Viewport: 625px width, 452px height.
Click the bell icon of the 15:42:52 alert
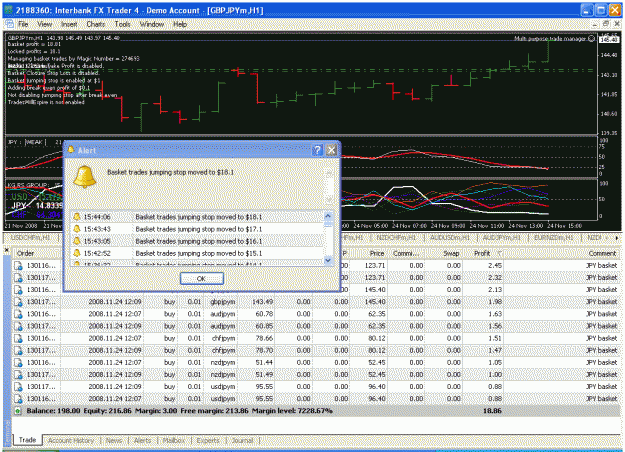click(77, 253)
